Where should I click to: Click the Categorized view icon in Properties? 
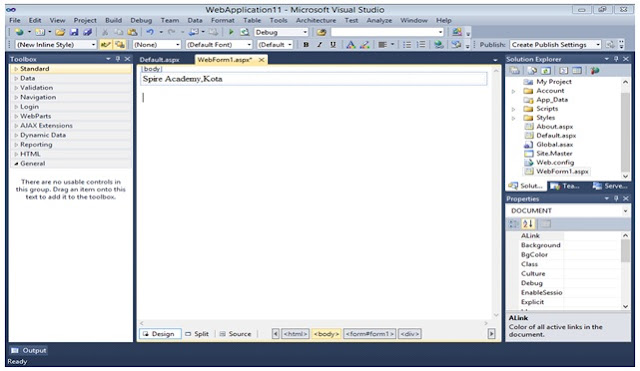tap(514, 224)
